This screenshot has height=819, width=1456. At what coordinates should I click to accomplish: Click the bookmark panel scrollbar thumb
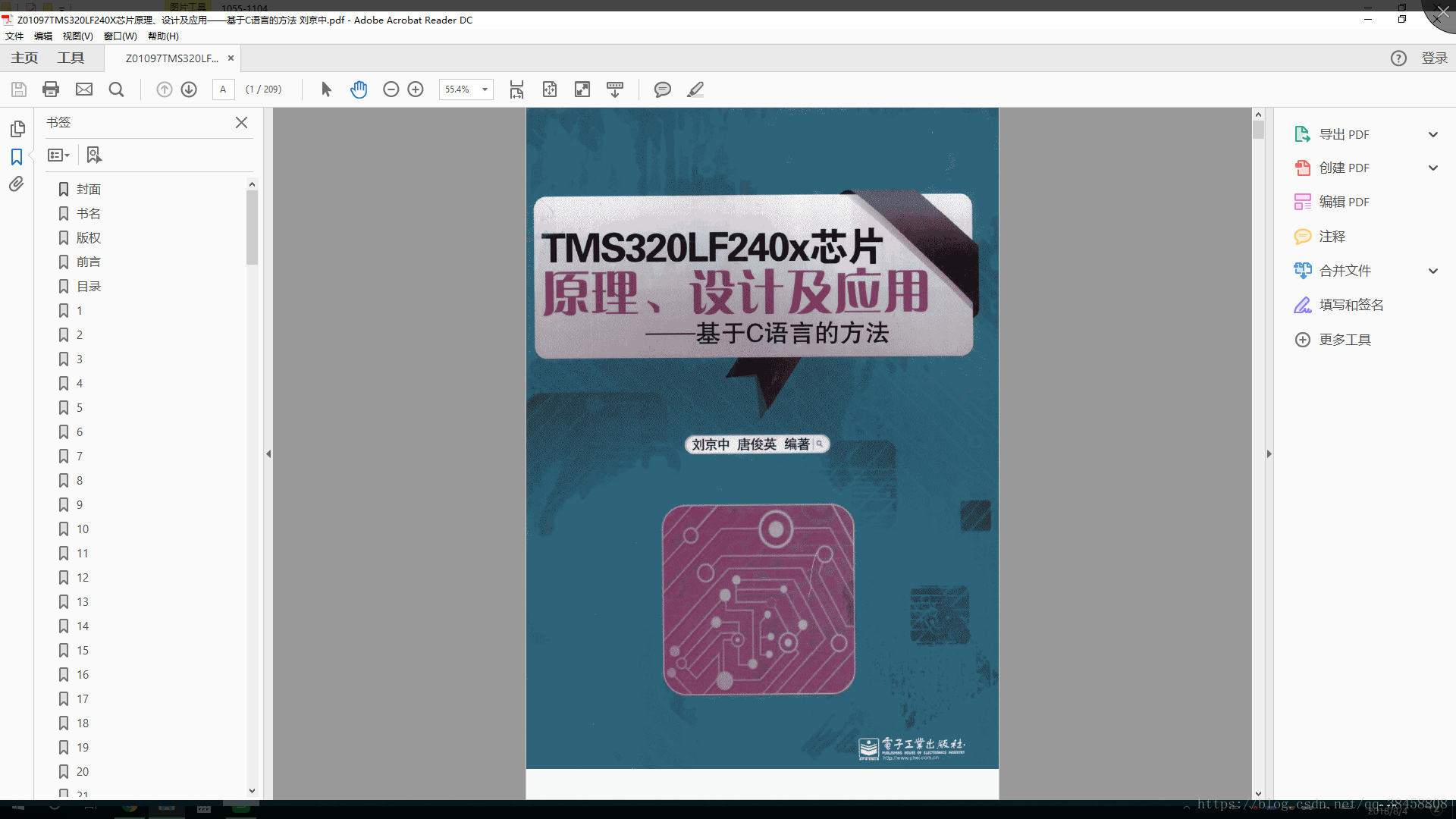pos(252,227)
